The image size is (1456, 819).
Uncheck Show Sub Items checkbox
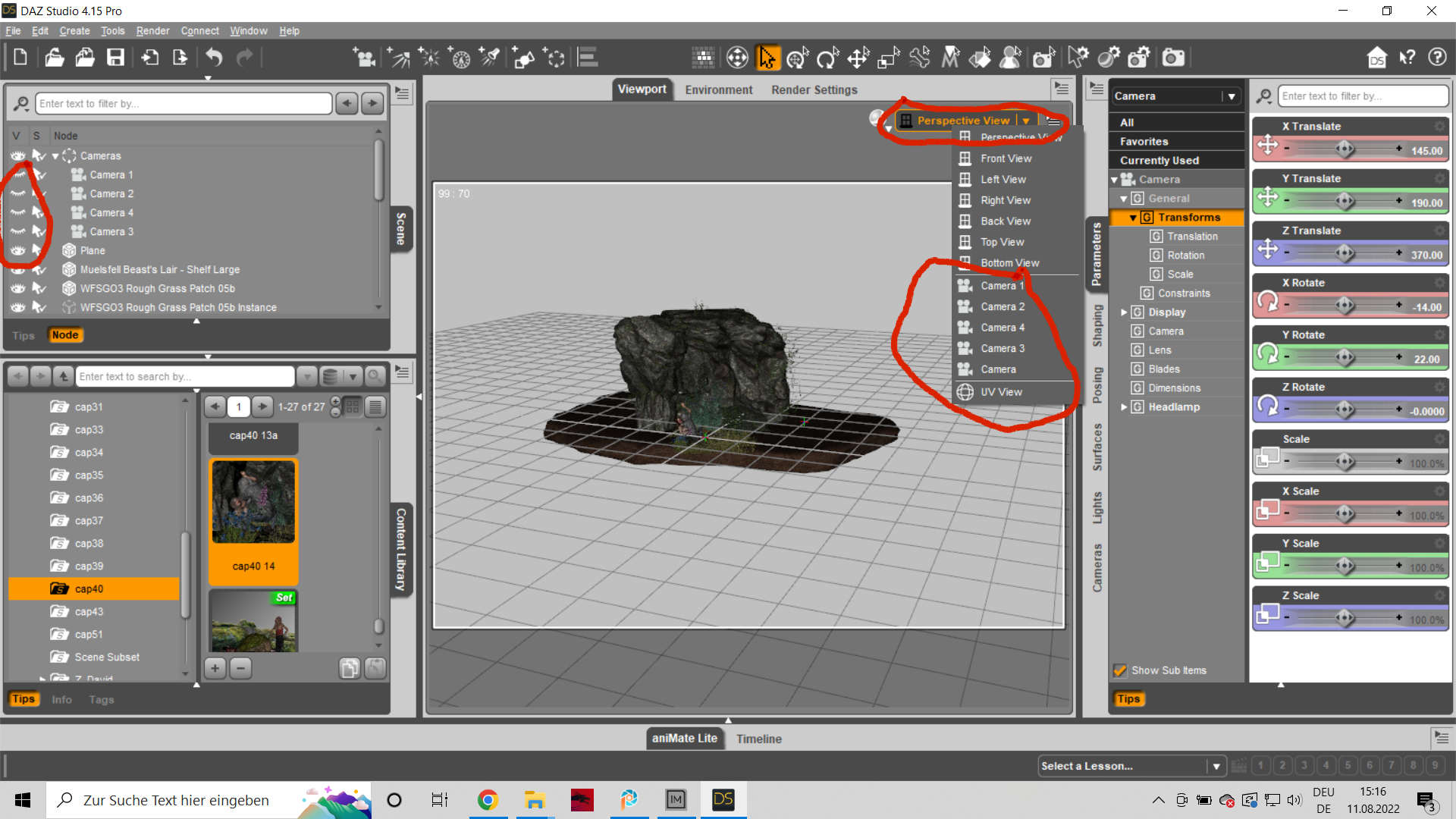tap(1119, 670)
